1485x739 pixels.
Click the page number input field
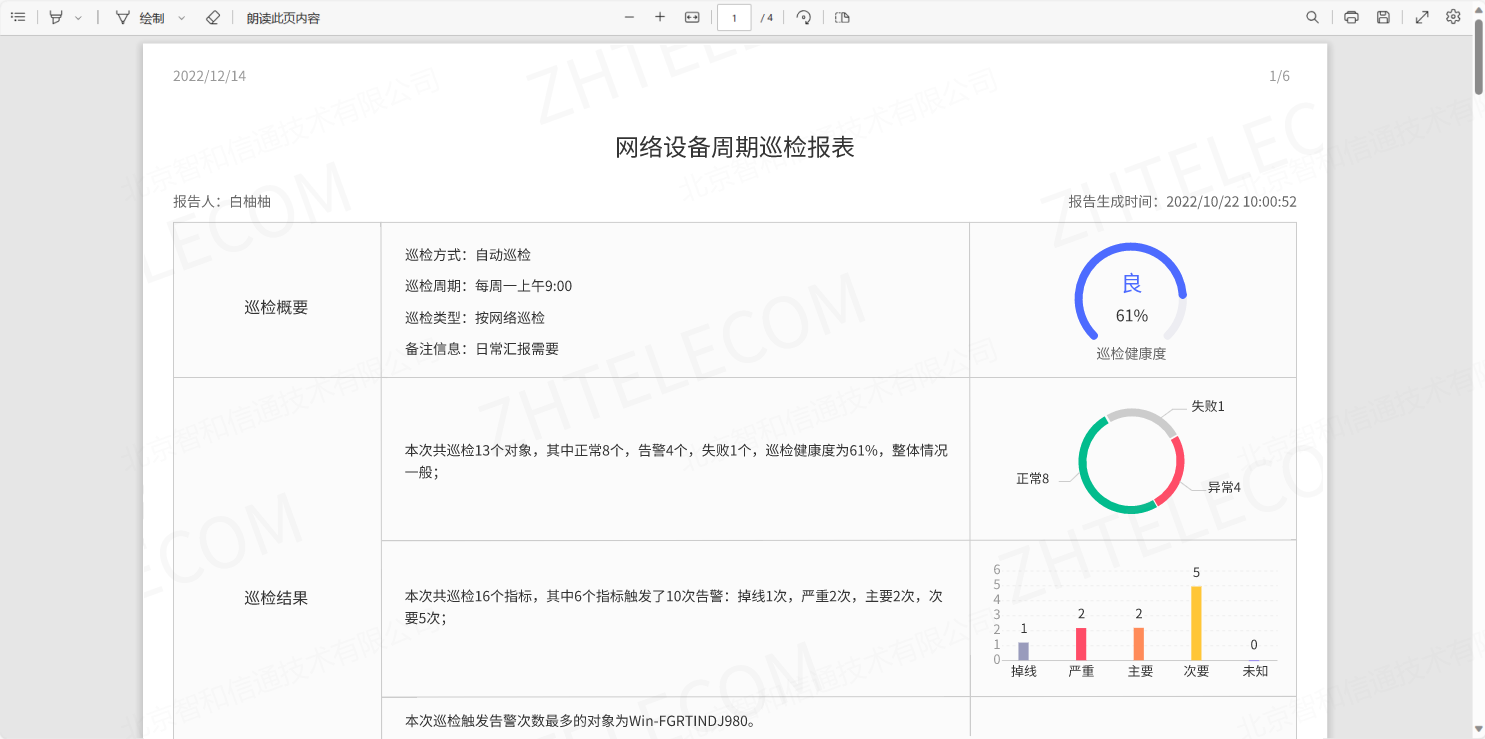click(734, 17)
